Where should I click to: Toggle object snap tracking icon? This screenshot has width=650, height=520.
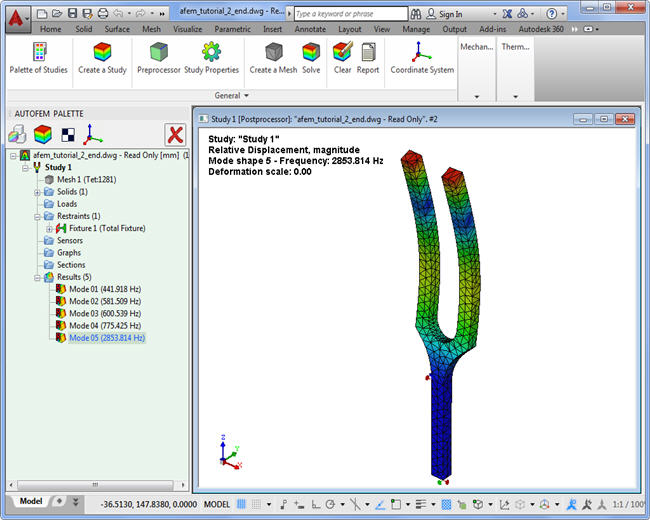(380, 504)
